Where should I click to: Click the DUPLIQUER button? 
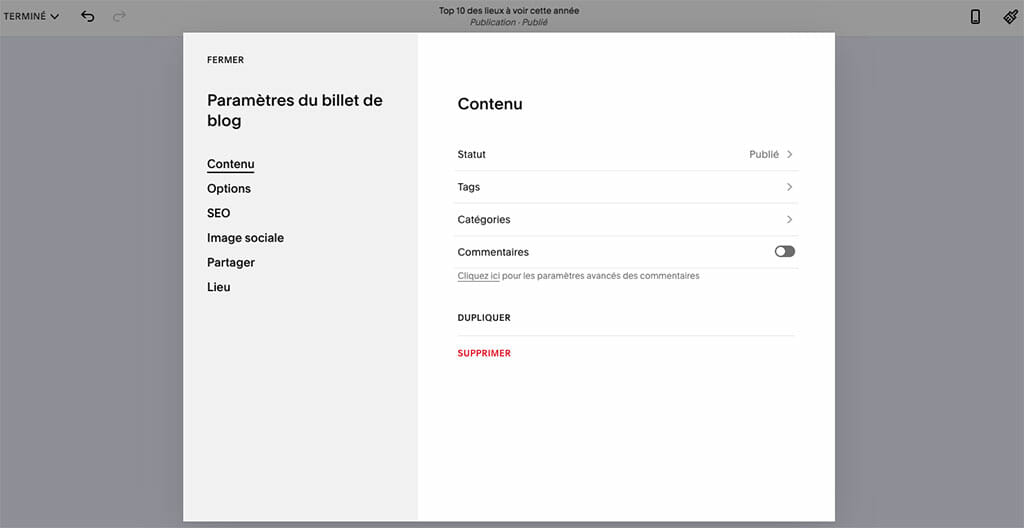[484, 318]
